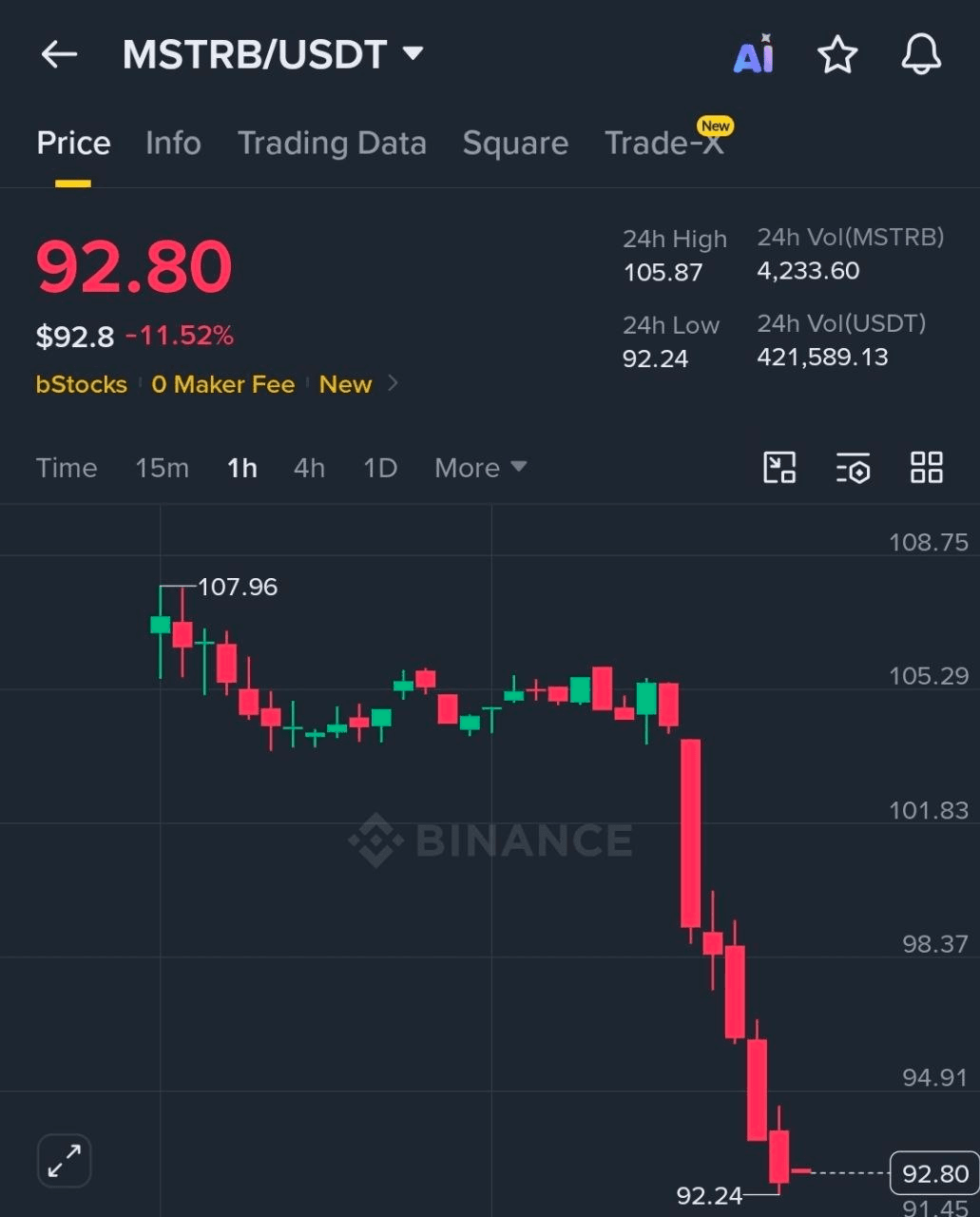980x1217 pixels.
Task: Add MSTRB/USDT to favorites with star
Action: (x=837, y=54)
